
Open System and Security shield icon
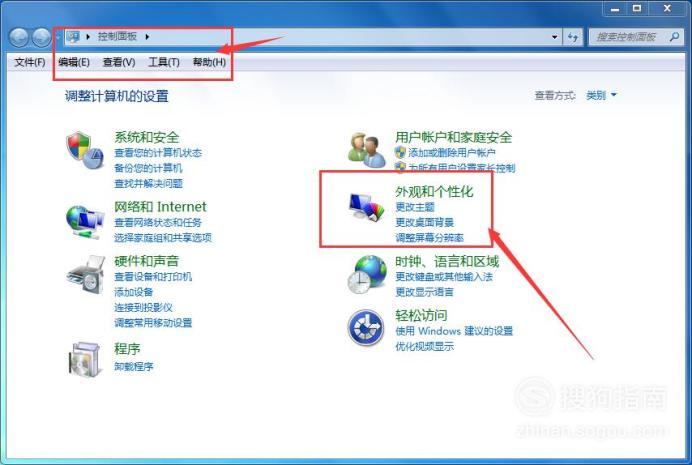(85, 150)
